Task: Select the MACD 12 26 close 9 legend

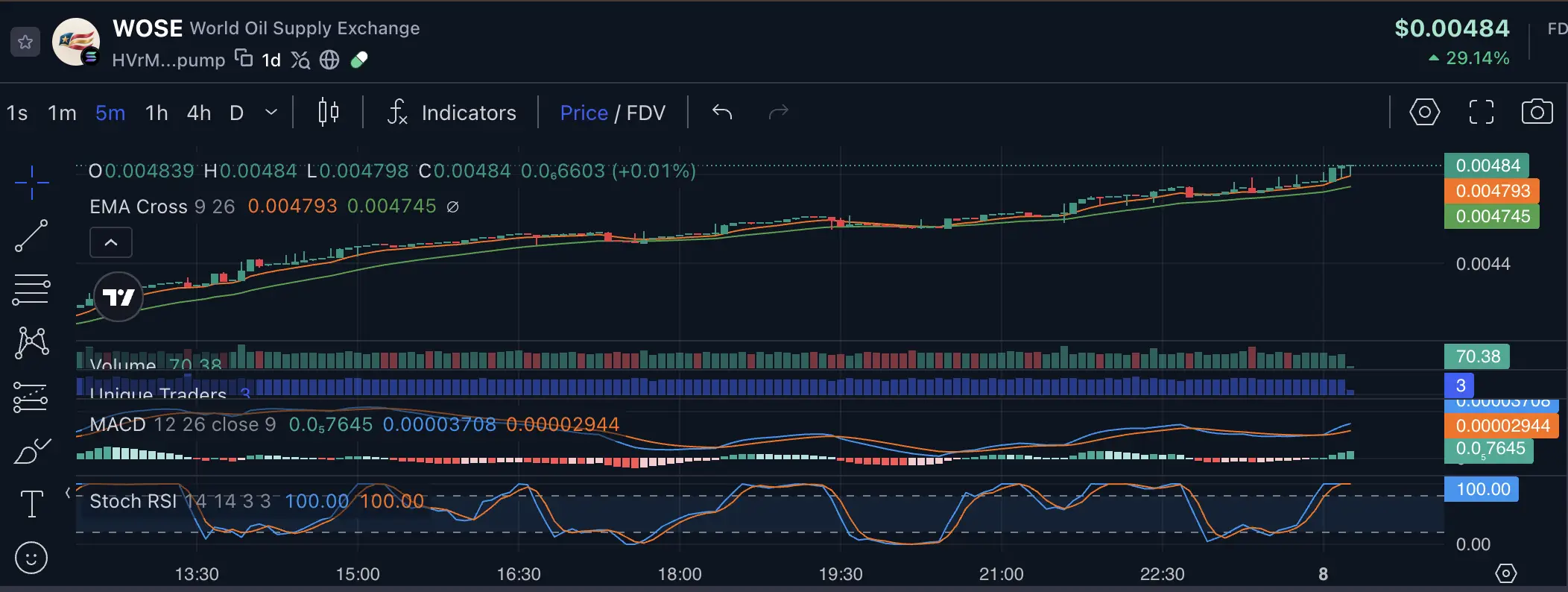Action: 183,424
